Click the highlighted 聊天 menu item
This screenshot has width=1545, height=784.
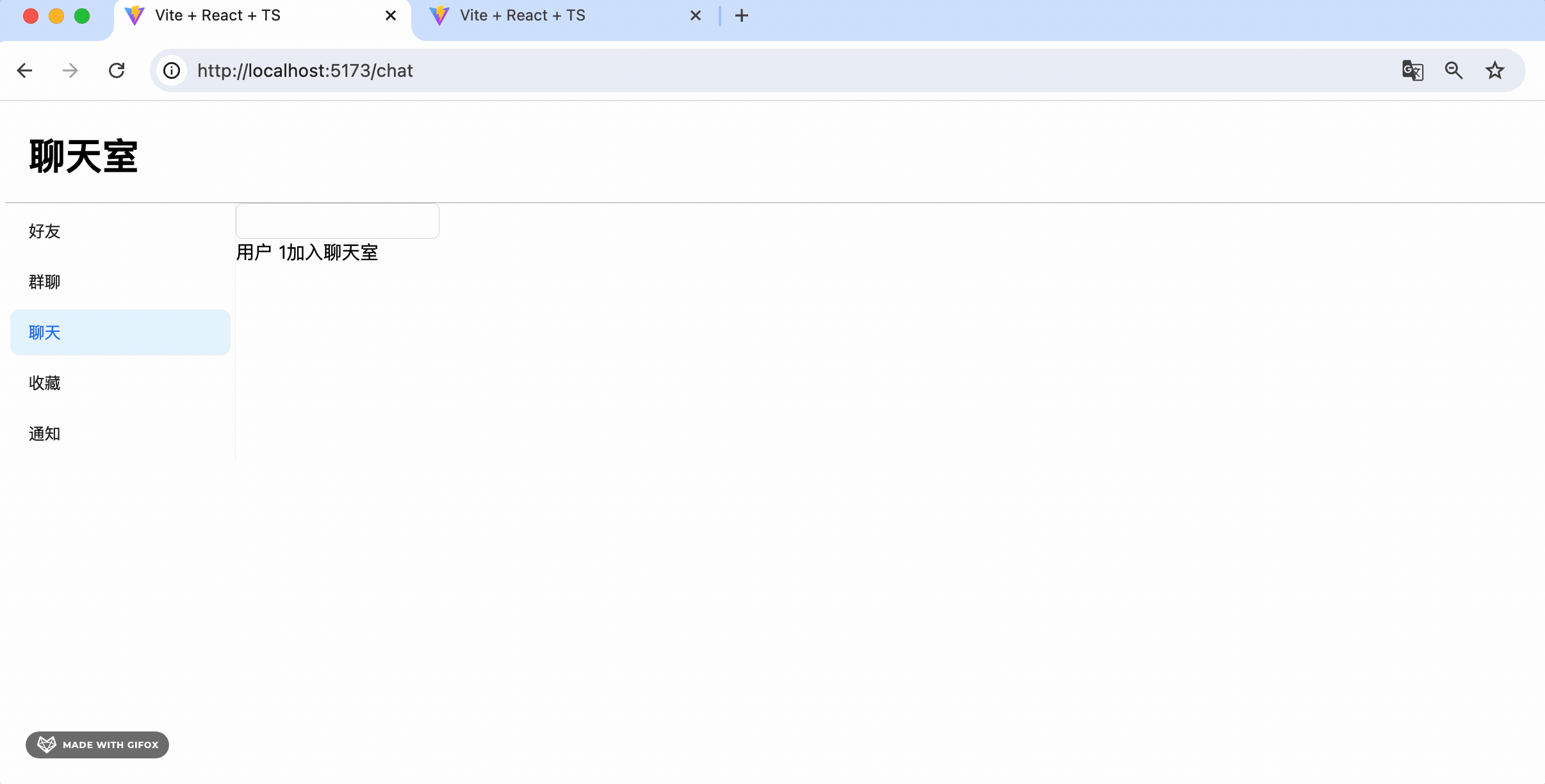tap(120, 332)
